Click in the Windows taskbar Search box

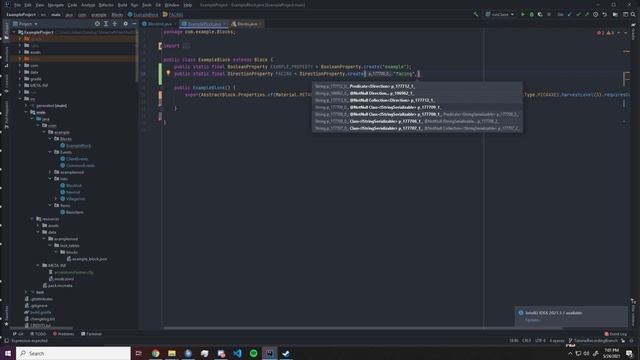pyautogui.click(x=73, y=353)
